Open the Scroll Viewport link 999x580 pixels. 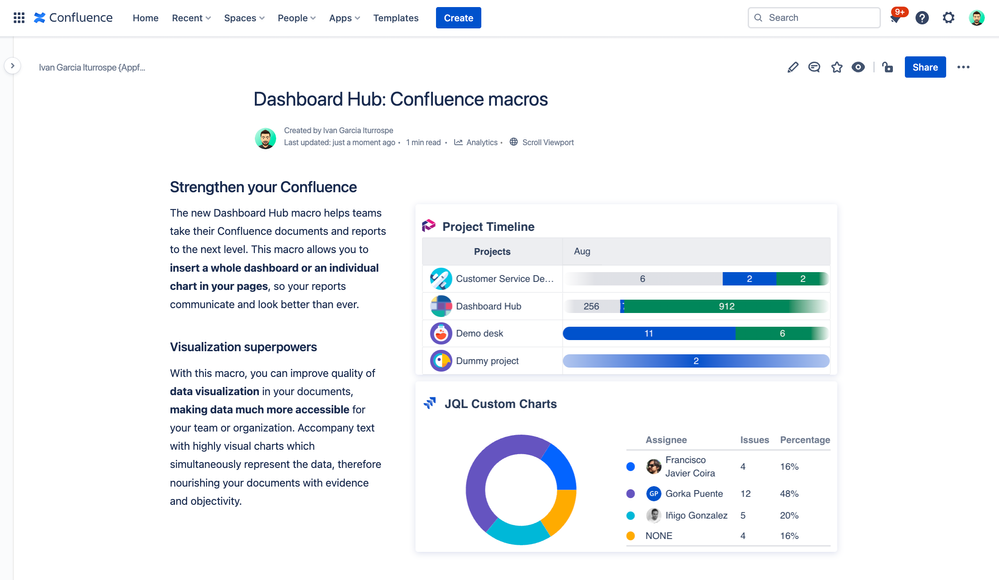pos(548,142)
